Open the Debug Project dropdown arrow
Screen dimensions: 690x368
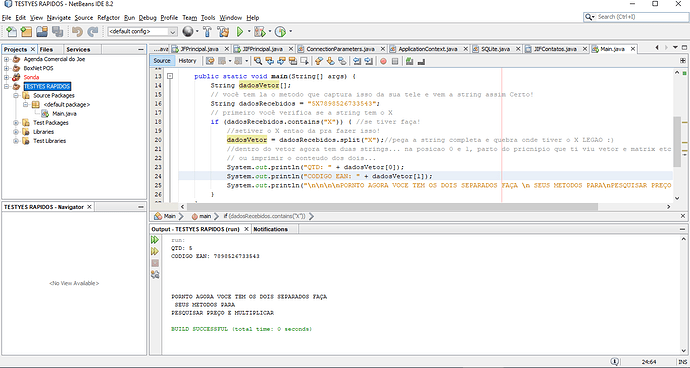[269, 32]
